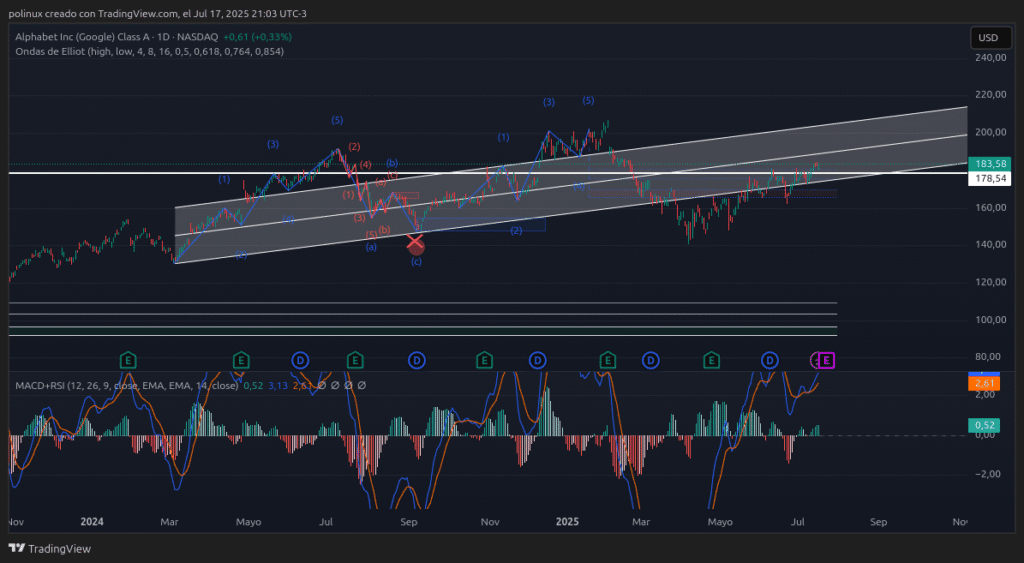
Task: Click the orange 2,61 MACD value tag
Action: pos(987,383)
